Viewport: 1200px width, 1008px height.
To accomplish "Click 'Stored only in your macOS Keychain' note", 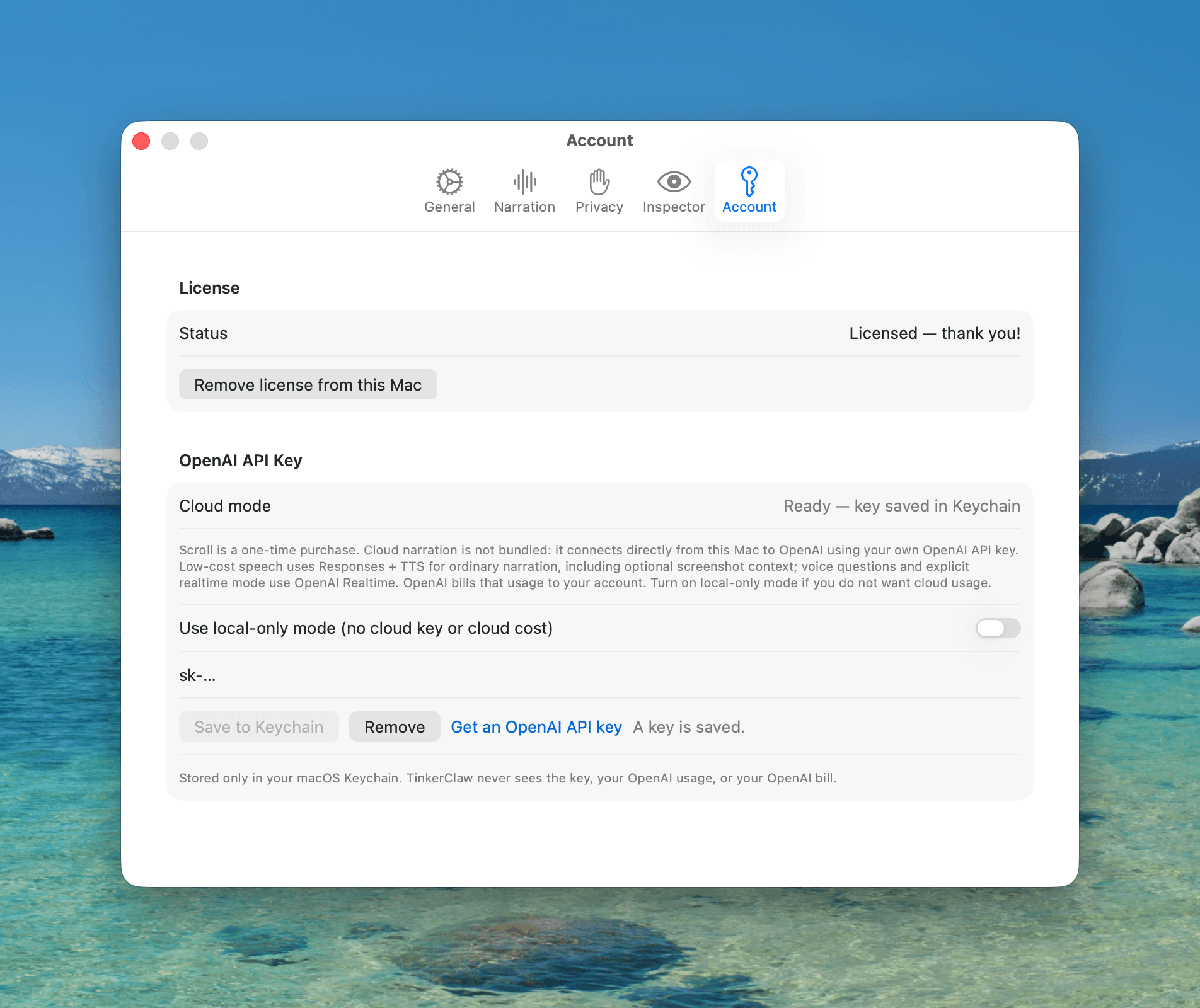I will 508,778.
